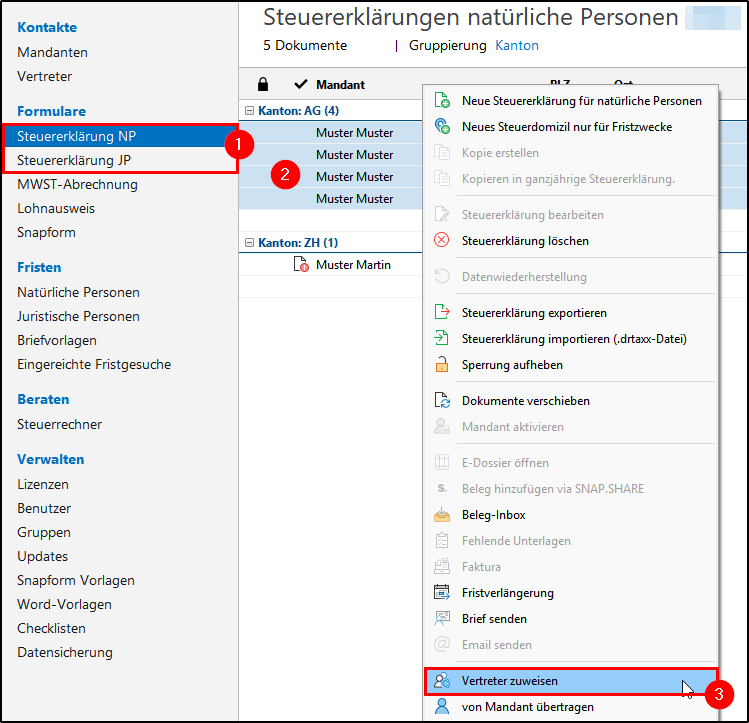This screenshot has width=749, height=723.
Task: Click the Beleg-Inbox tray icon
Action: click(x=442, y=514)
